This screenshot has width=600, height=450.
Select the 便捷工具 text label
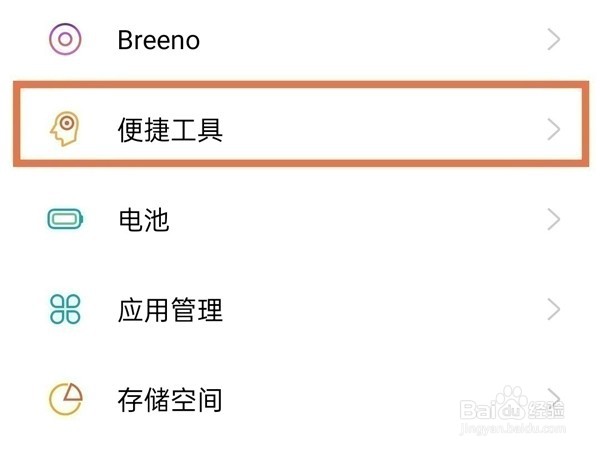click(170, 129)
